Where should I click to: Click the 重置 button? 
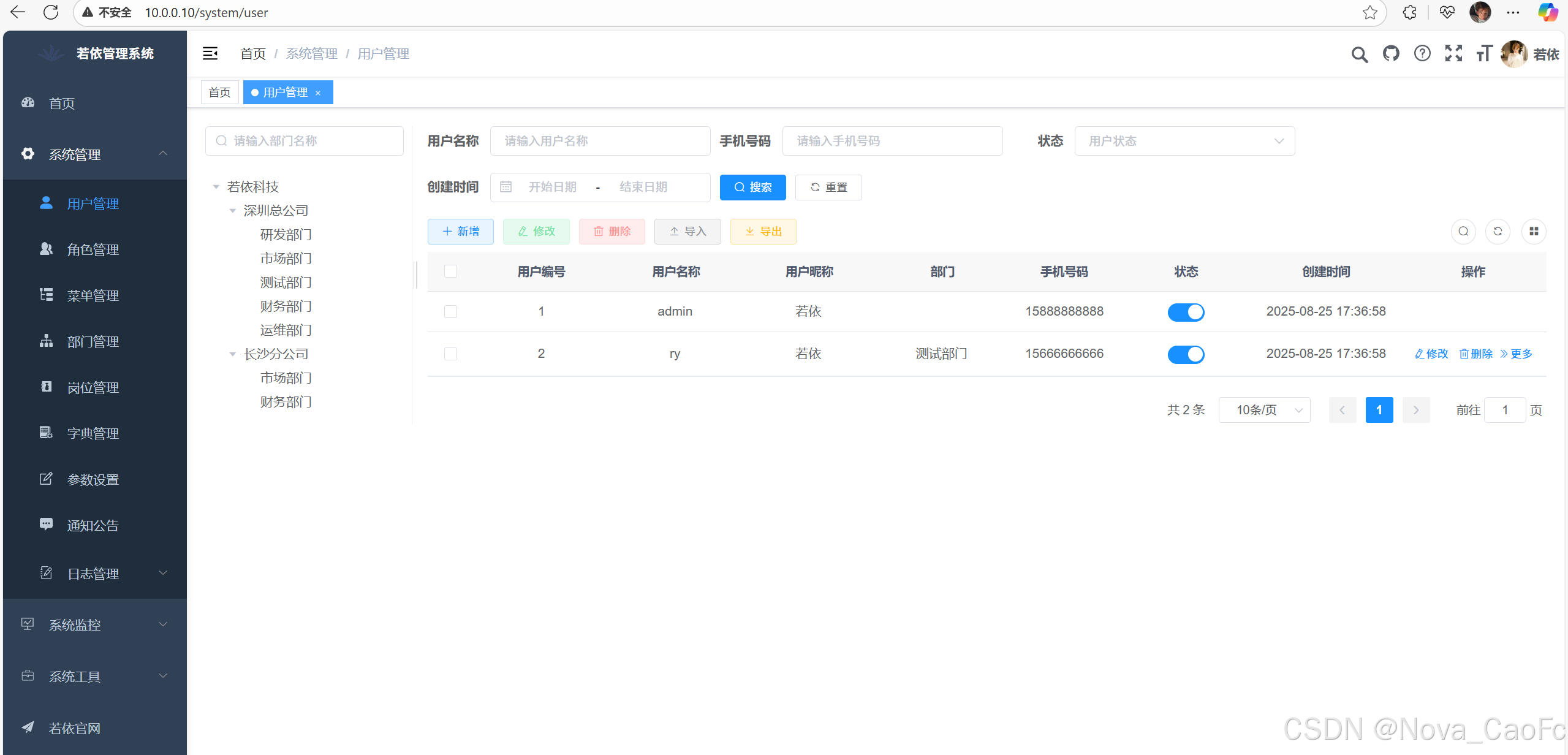tap(828, 188)
